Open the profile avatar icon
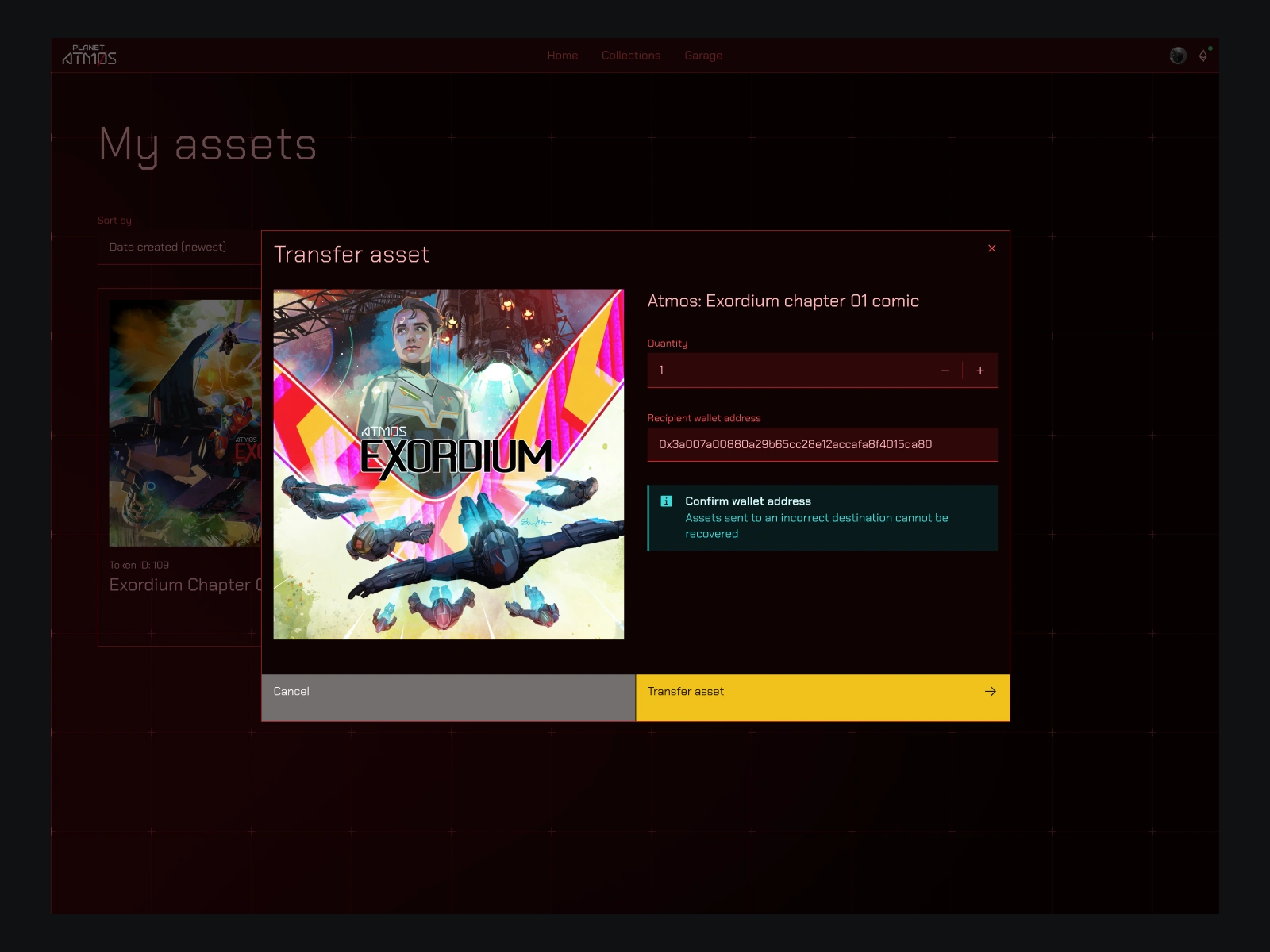1270x952 pixels. (1178, 56)
